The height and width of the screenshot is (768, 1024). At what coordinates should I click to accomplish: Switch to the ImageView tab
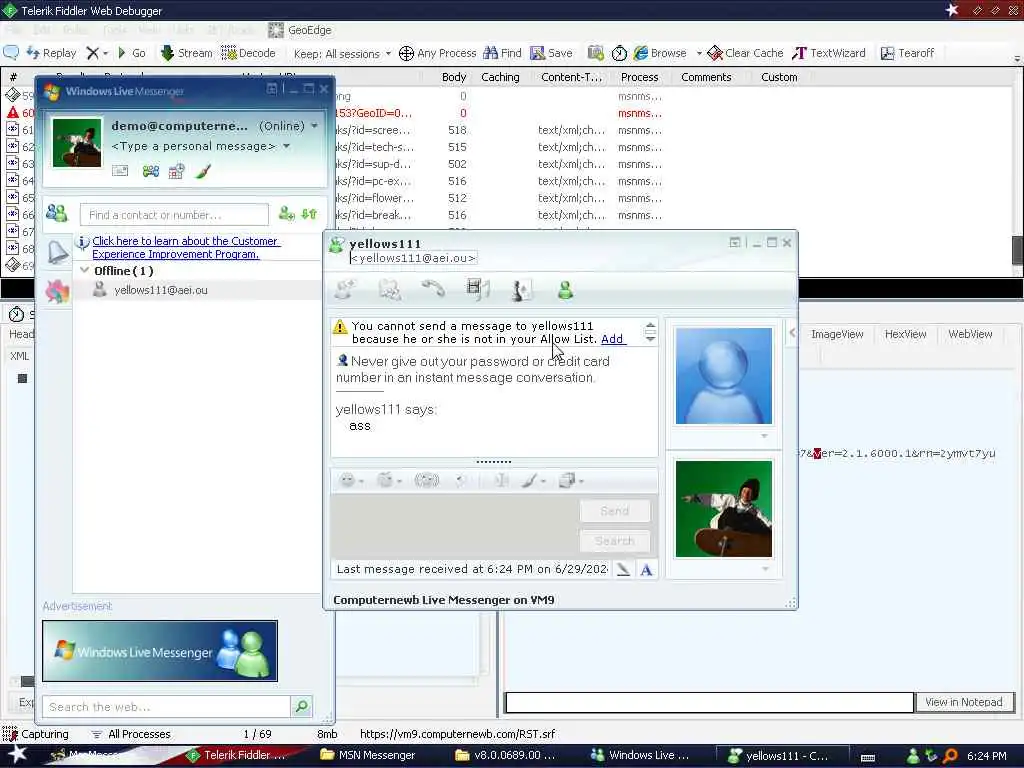pyautogui.click(x=837, y=334)
